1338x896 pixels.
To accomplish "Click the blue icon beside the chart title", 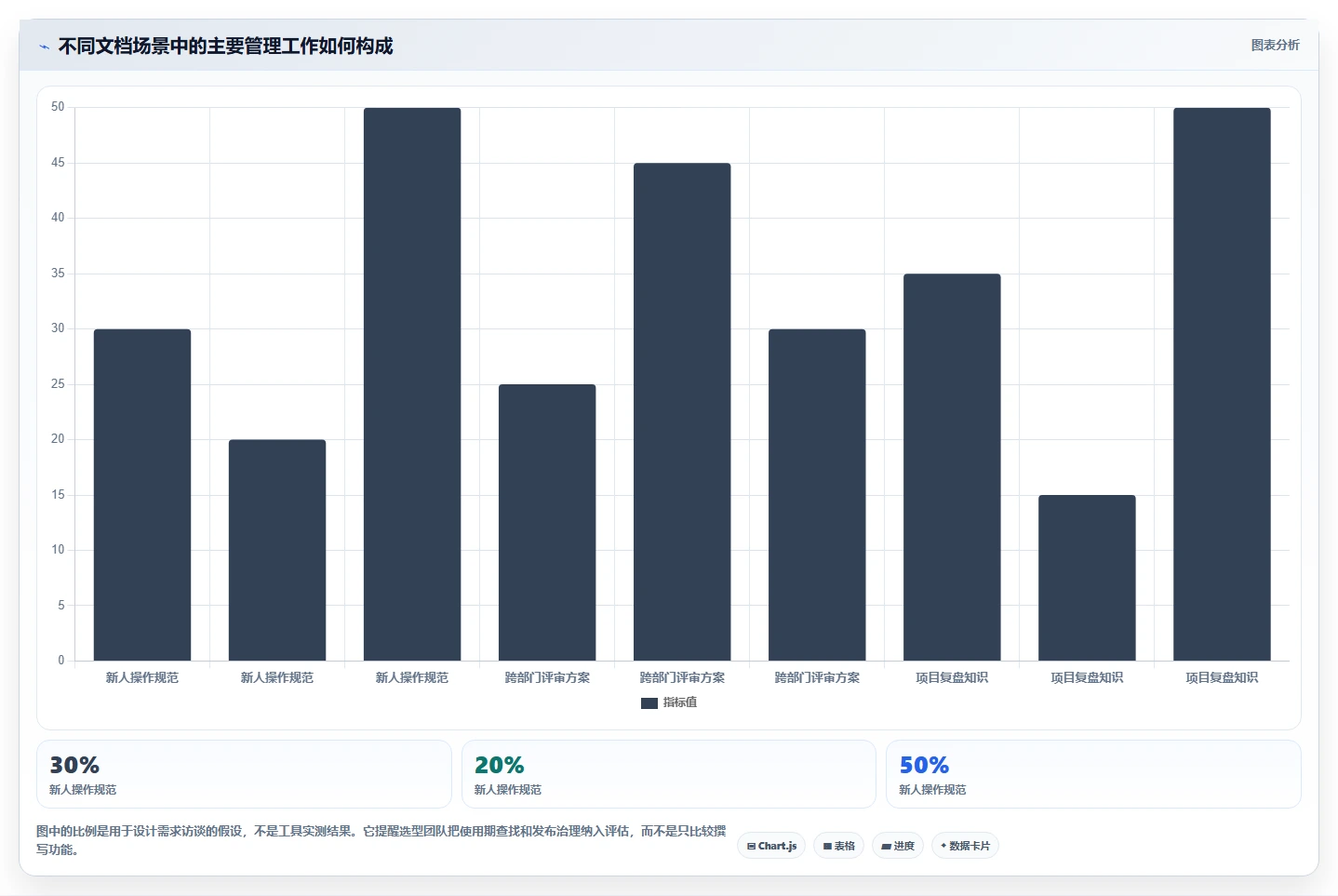I will click(x=44, y=47).
